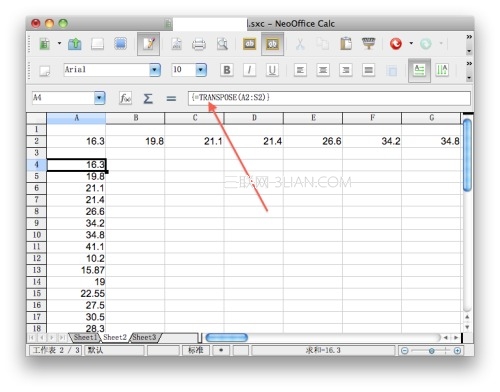The width and height of the screenshot is (500, 392).
Task: Toggle Bold formatting
Action: click(x=227, y=70)
